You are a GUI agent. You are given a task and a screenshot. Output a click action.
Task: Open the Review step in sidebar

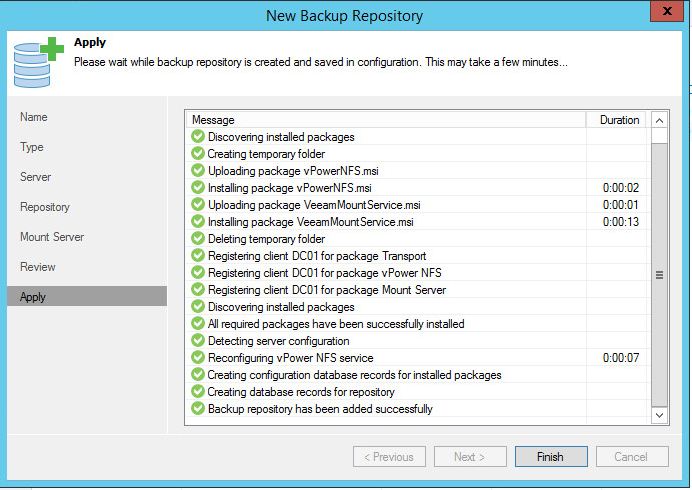point(38,267)
